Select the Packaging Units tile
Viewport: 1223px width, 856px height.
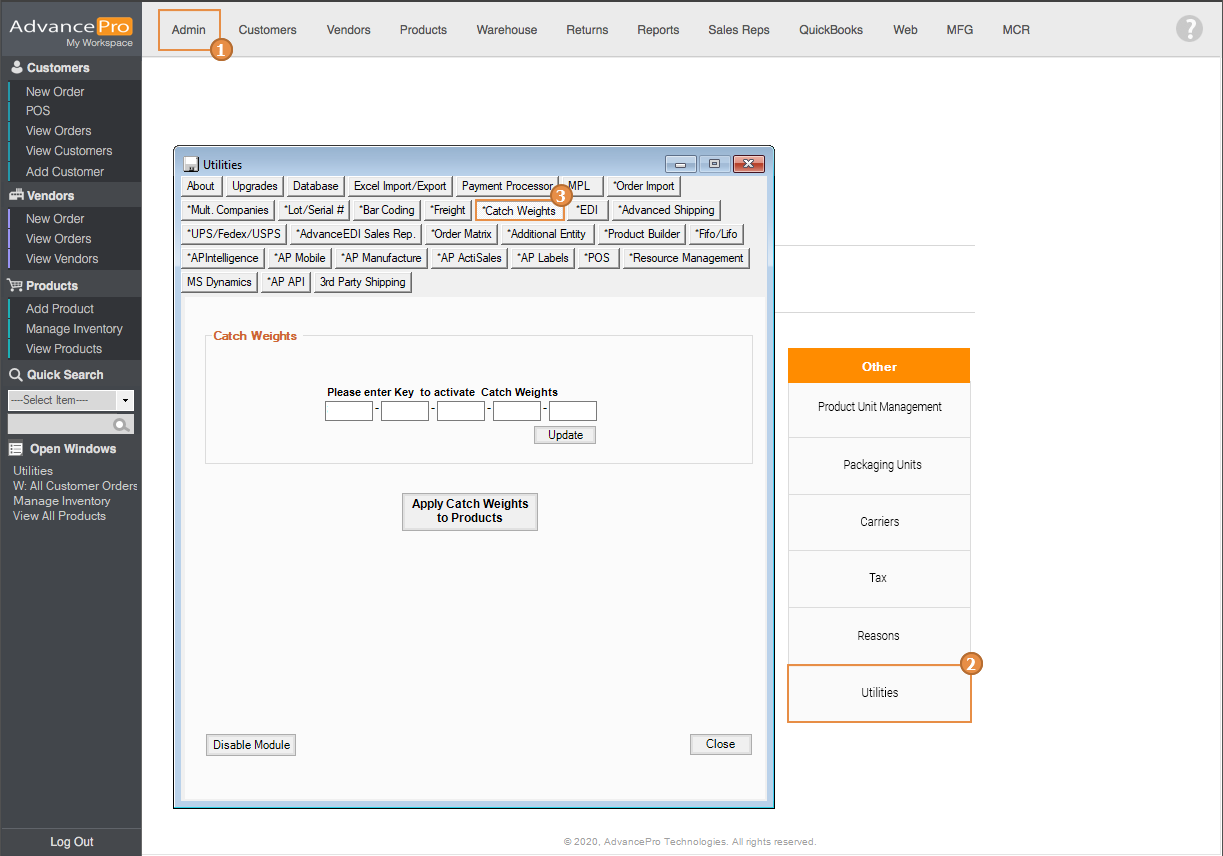coord(880,465)
